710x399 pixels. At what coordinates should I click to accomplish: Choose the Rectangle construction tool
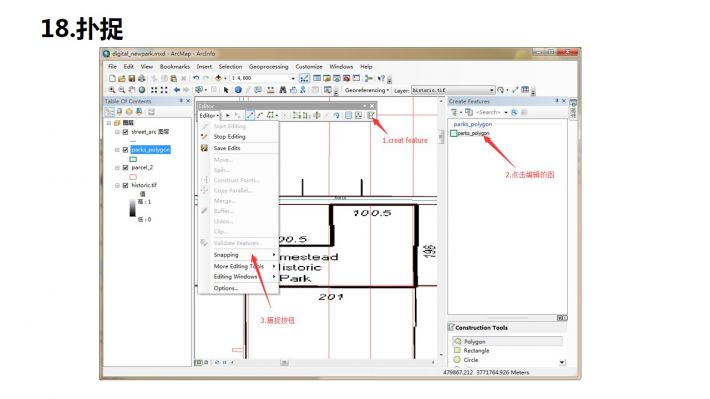click(x=476, y=351)
